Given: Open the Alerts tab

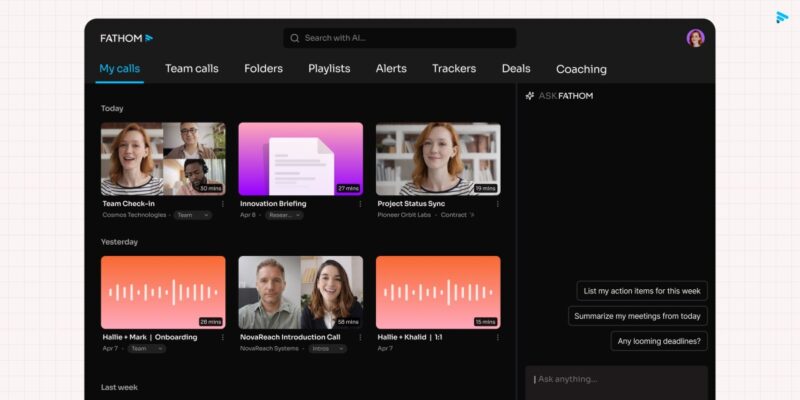Looking at the screenshot, I should point(391,69).
